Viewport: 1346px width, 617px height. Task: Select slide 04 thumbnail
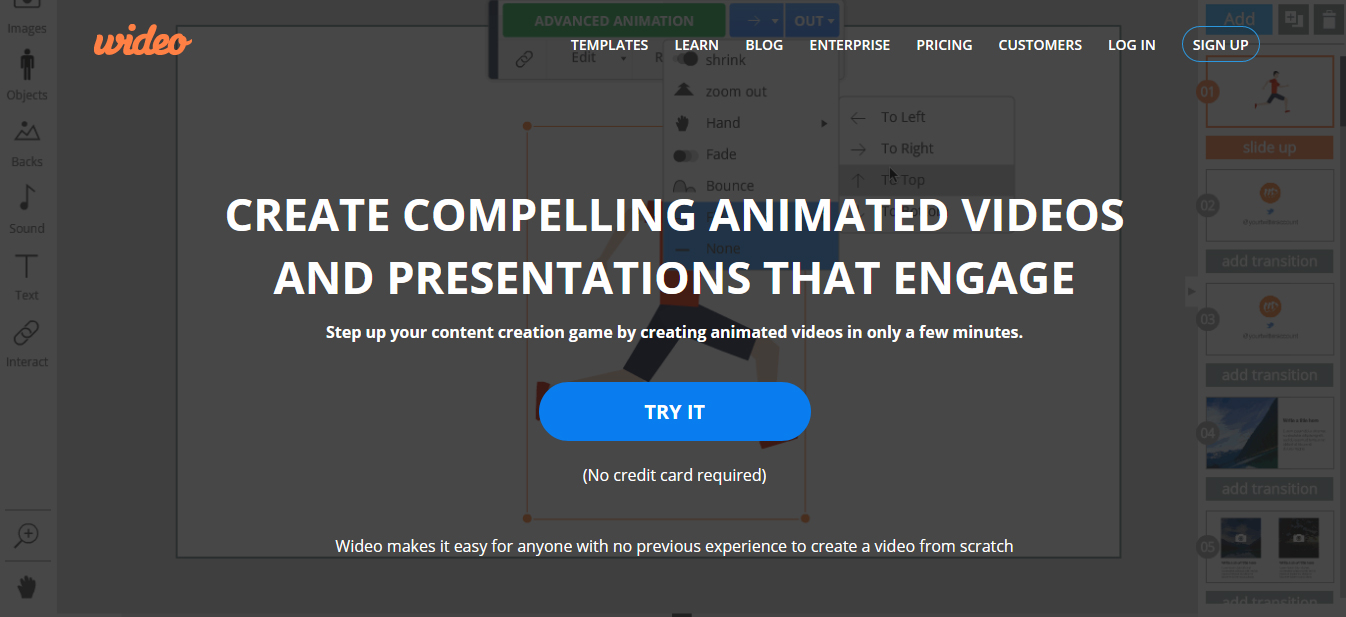tap(1269, 433)
